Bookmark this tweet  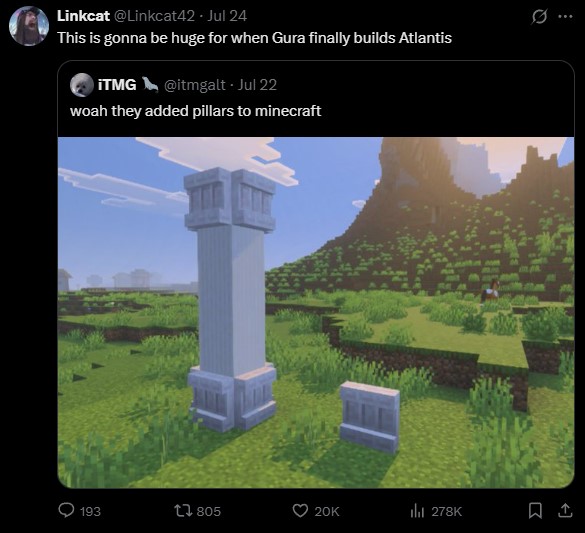(535, 511)
